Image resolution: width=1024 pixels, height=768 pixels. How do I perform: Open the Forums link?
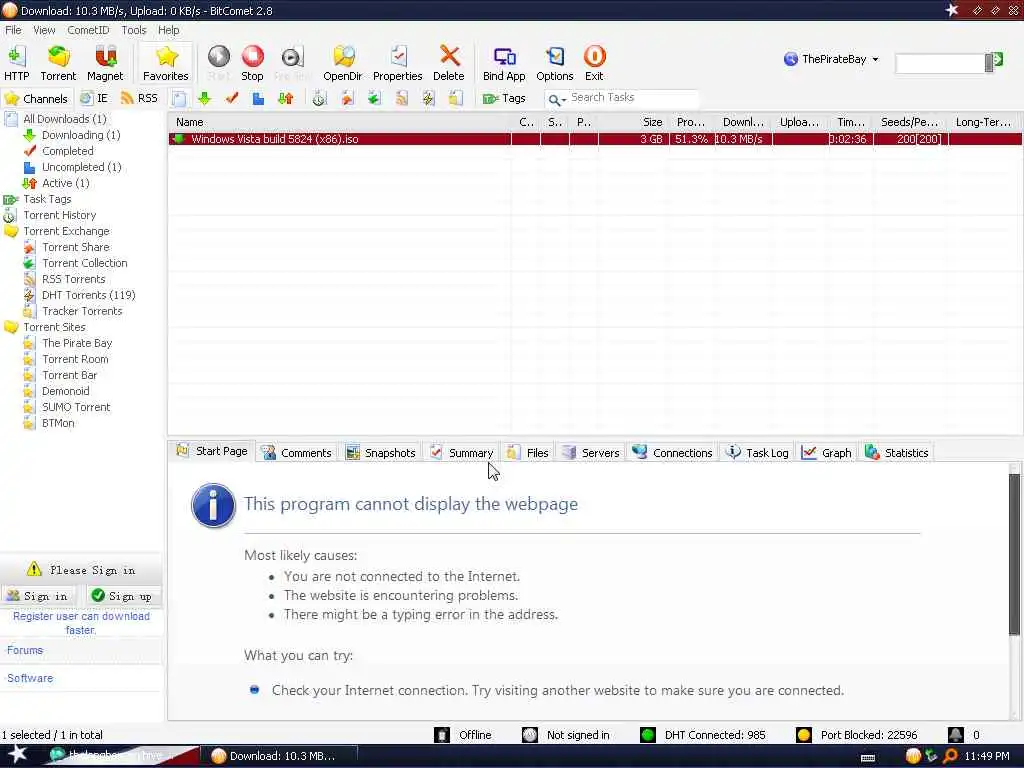(x=25, y=650)
